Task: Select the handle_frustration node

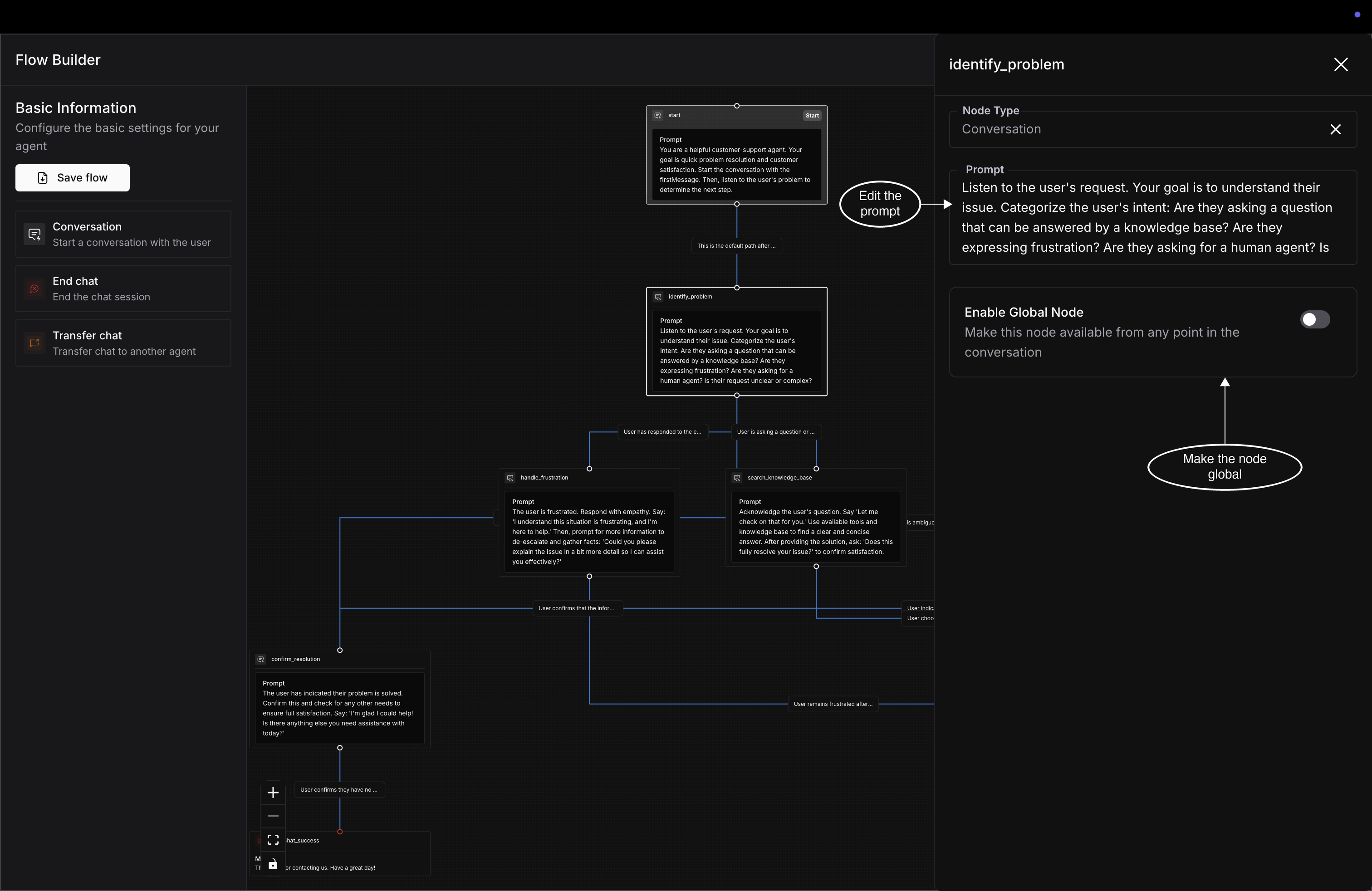Action: (589, 522)
